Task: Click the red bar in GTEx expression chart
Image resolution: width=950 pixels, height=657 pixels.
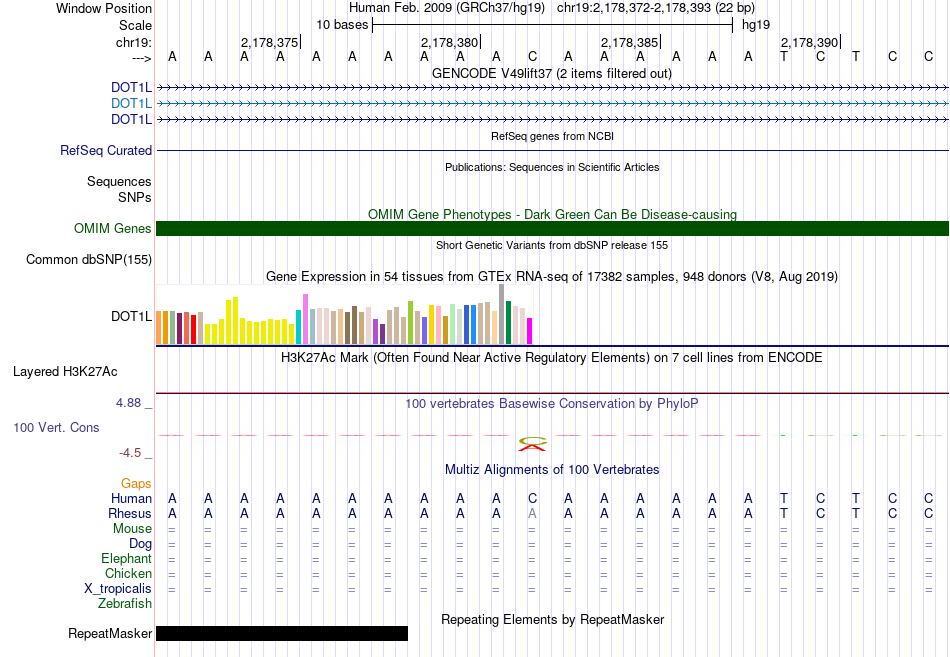Action: [193, 330]
